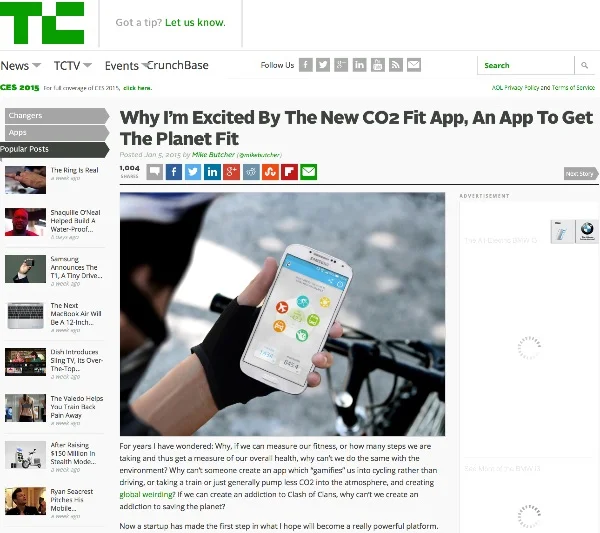Open the CrunchBase menu item

click(178, 65)
